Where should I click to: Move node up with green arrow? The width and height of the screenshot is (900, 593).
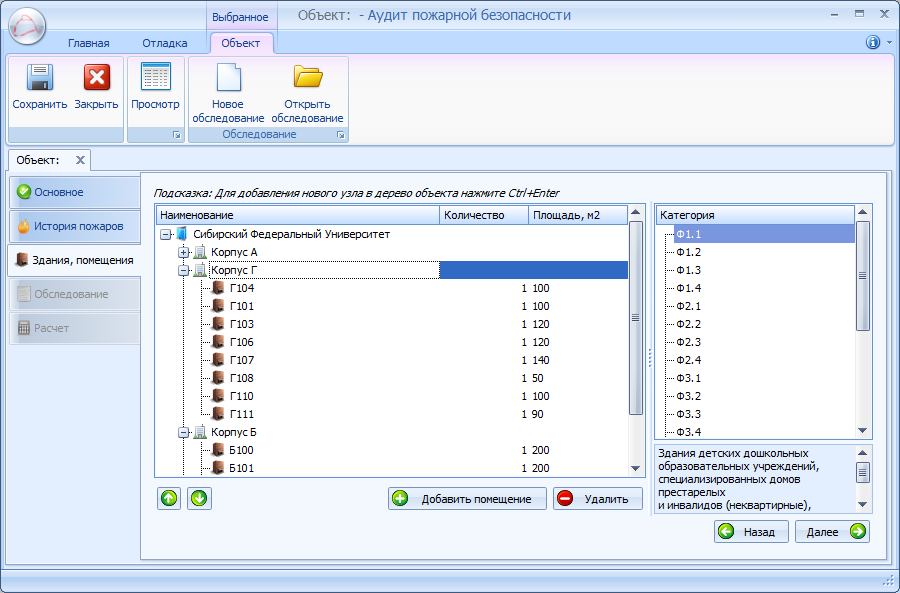169,498
